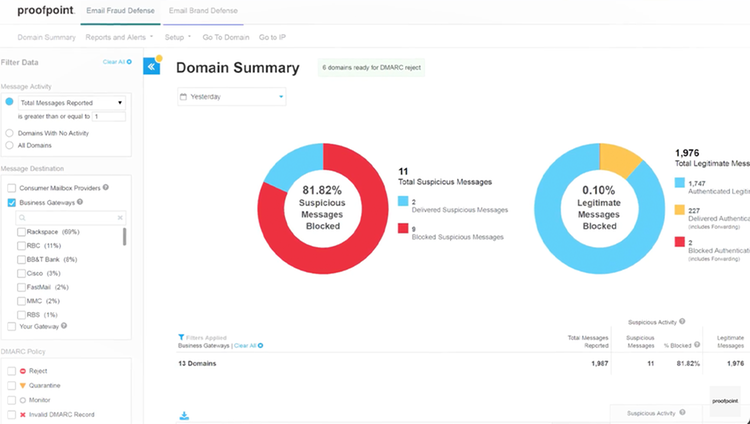Screen dimensions: 750x424
Task: Check the BB&T Bank (8%) checkbox
Action: click(x=21, y=260)
